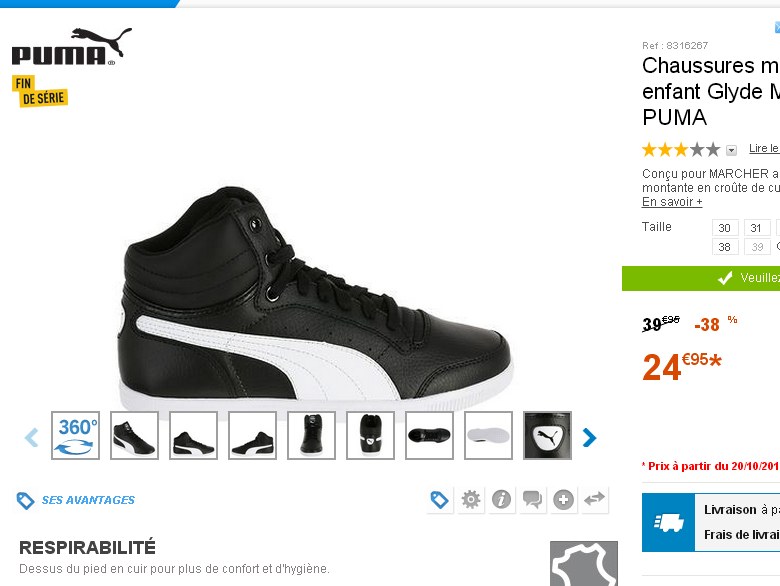The image size is (780, 586).
Task: Open the arrows compare tab icon
Action: [x=594, y=499]
